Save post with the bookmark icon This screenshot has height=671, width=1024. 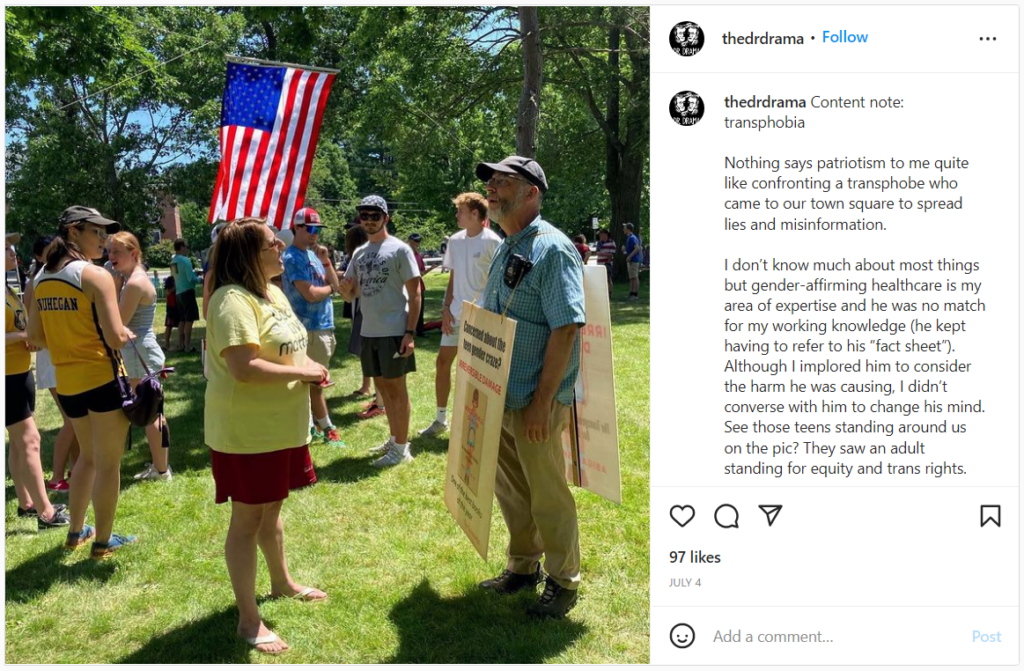click(990, 516)
